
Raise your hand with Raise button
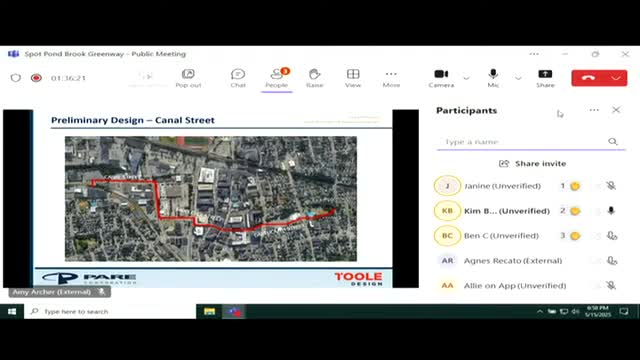click(315, 78)
